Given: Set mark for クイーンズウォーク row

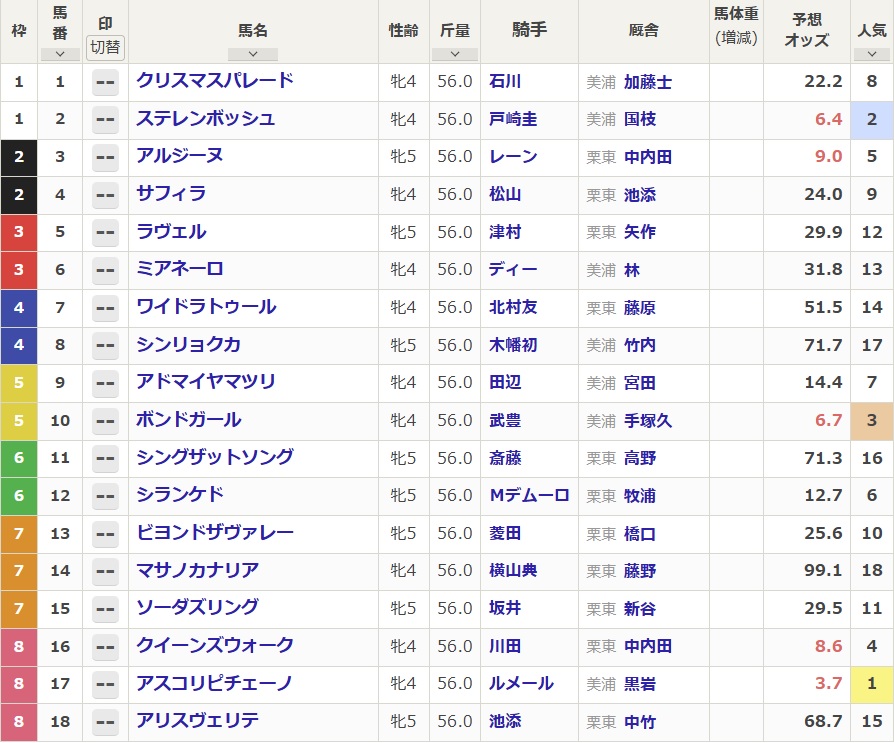Looking at the screenshot, I should [105, 647].
